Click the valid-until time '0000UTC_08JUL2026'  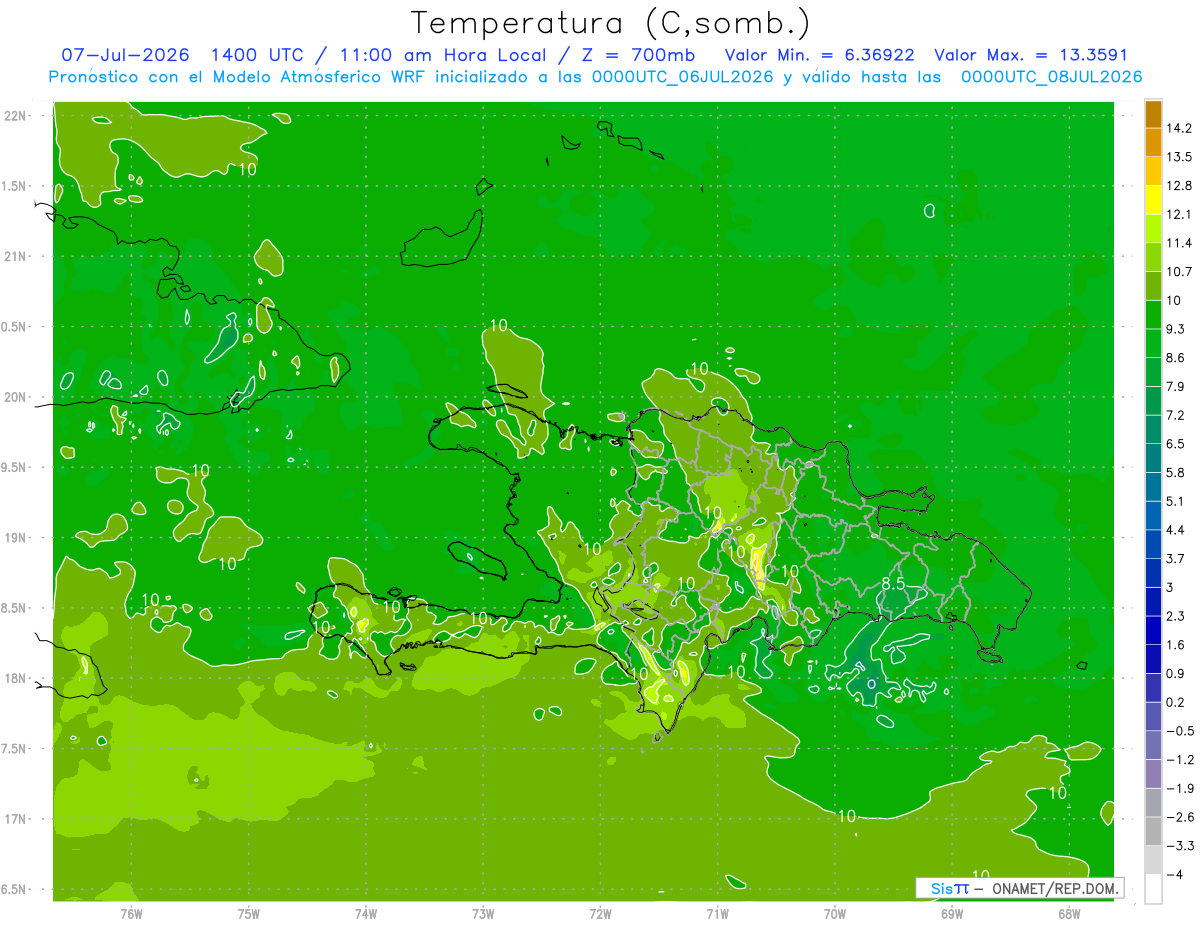point(1051,77)
